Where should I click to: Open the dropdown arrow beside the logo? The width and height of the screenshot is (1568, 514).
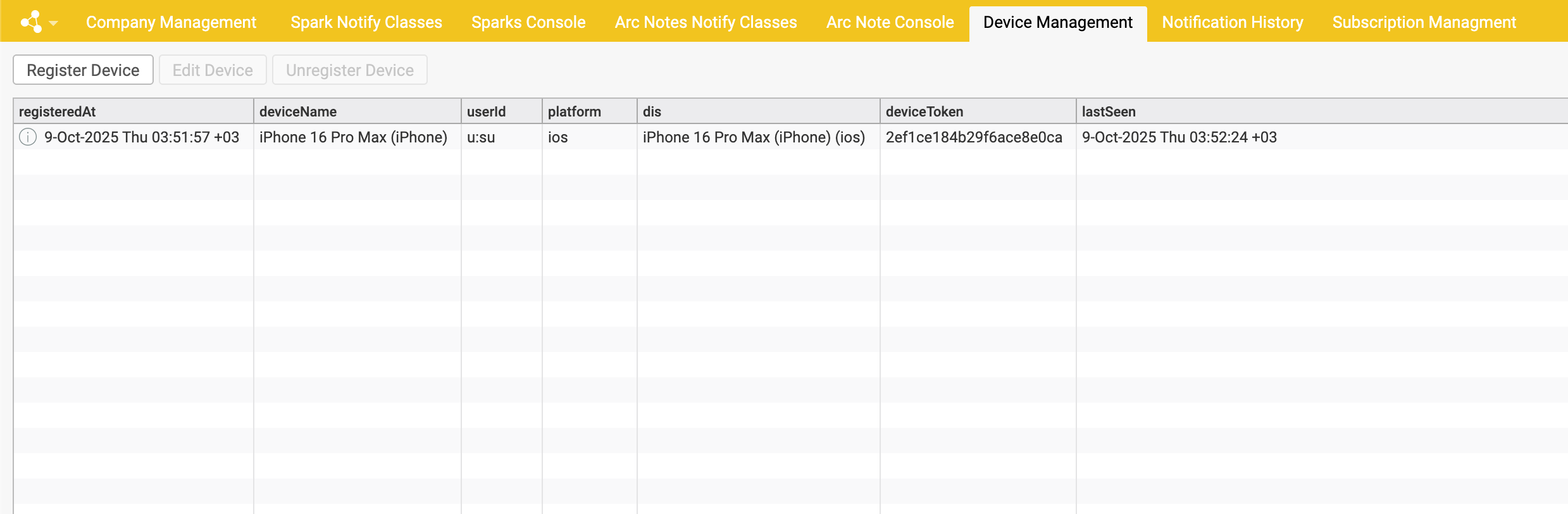54,23
